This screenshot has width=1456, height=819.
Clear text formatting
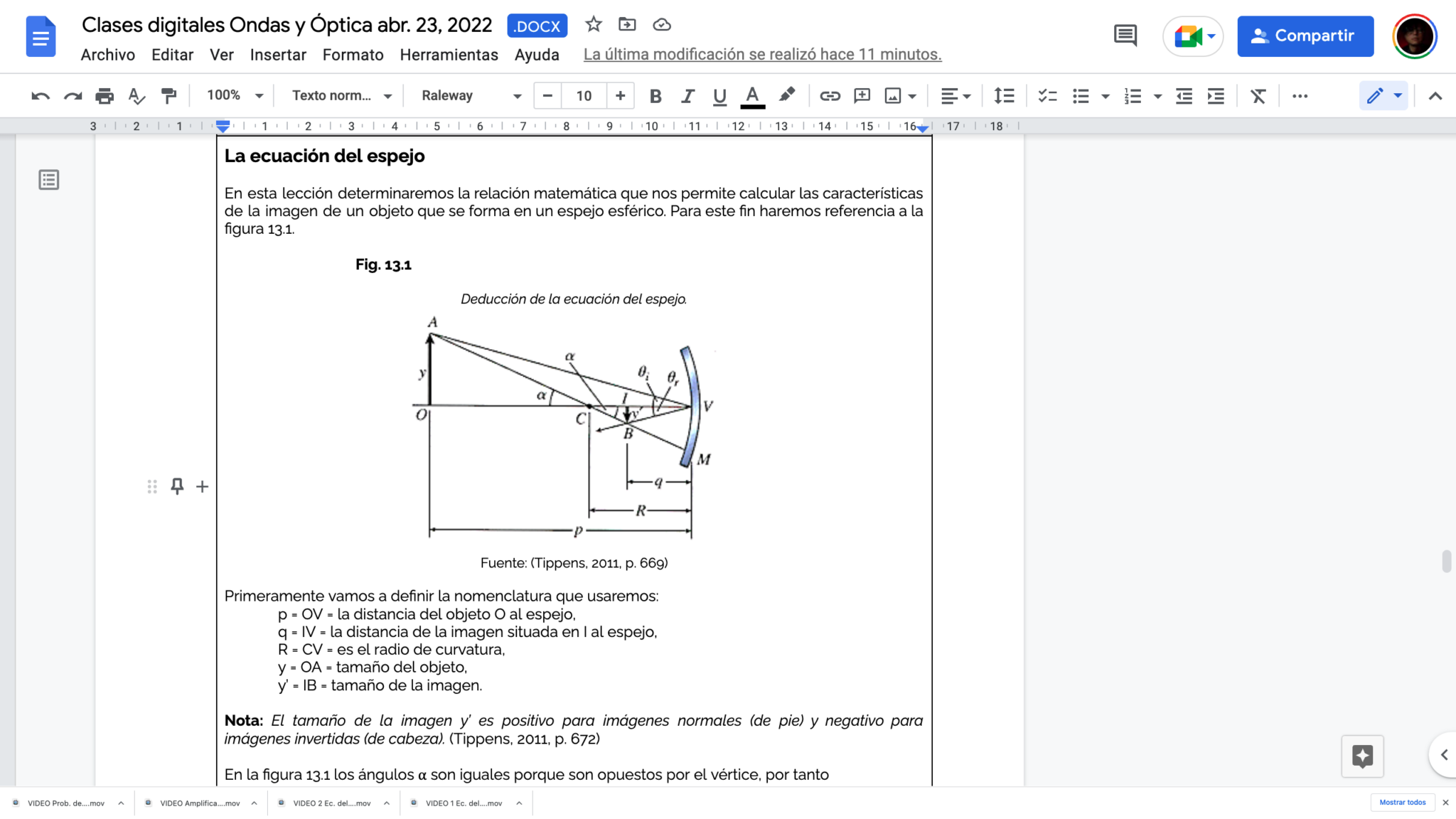pyautogui.click(x=1258, y=96)
